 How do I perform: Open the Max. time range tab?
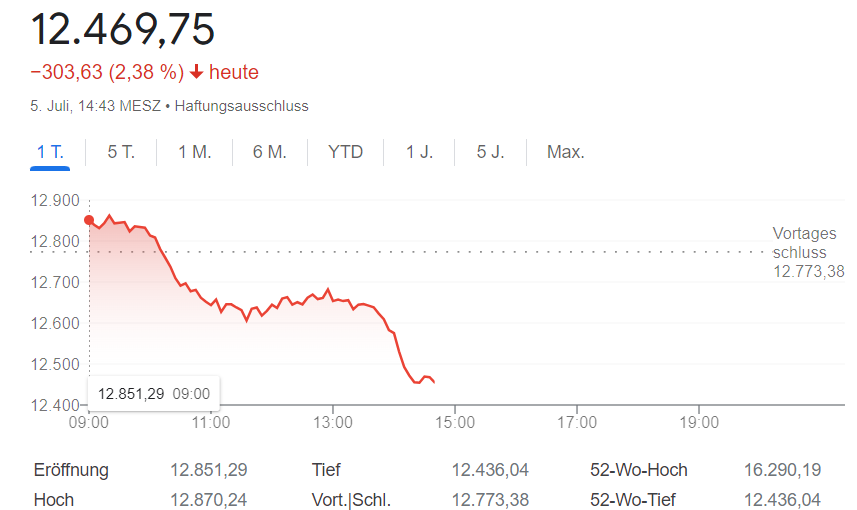566,152
